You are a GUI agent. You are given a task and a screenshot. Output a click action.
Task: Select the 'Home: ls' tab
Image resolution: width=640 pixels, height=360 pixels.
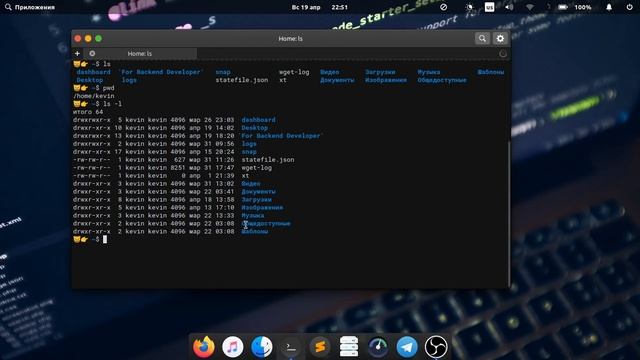pos(140,53)
